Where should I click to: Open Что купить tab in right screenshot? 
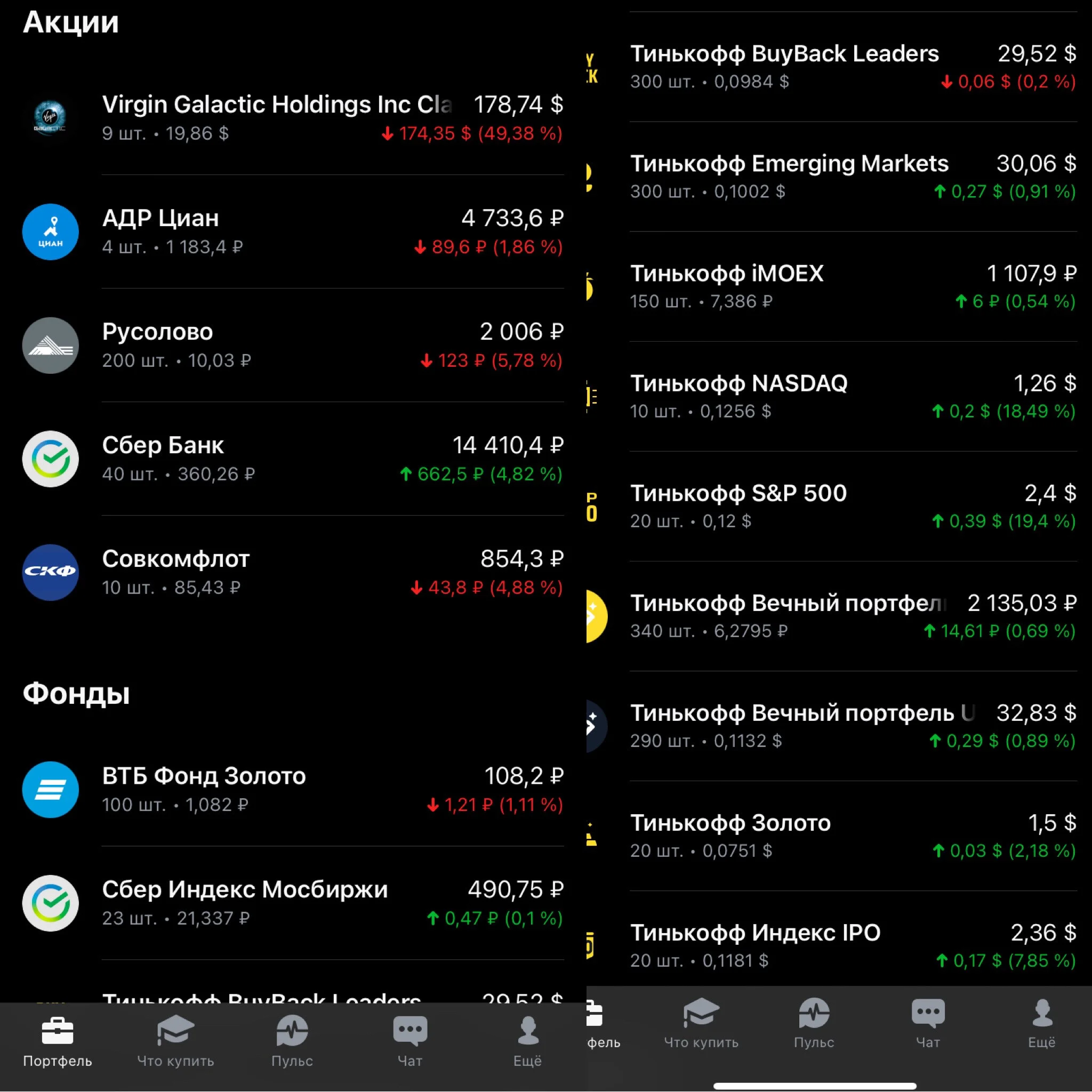702,1024
